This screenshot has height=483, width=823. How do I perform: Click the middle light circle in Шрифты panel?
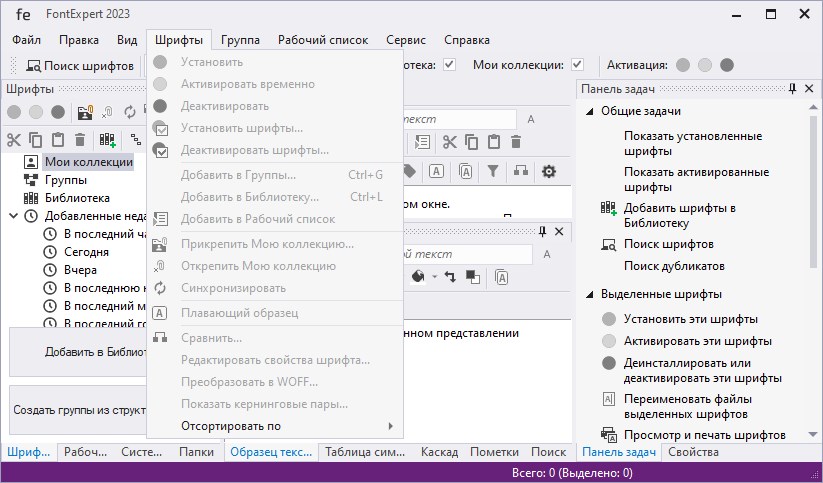coord(36,112)
